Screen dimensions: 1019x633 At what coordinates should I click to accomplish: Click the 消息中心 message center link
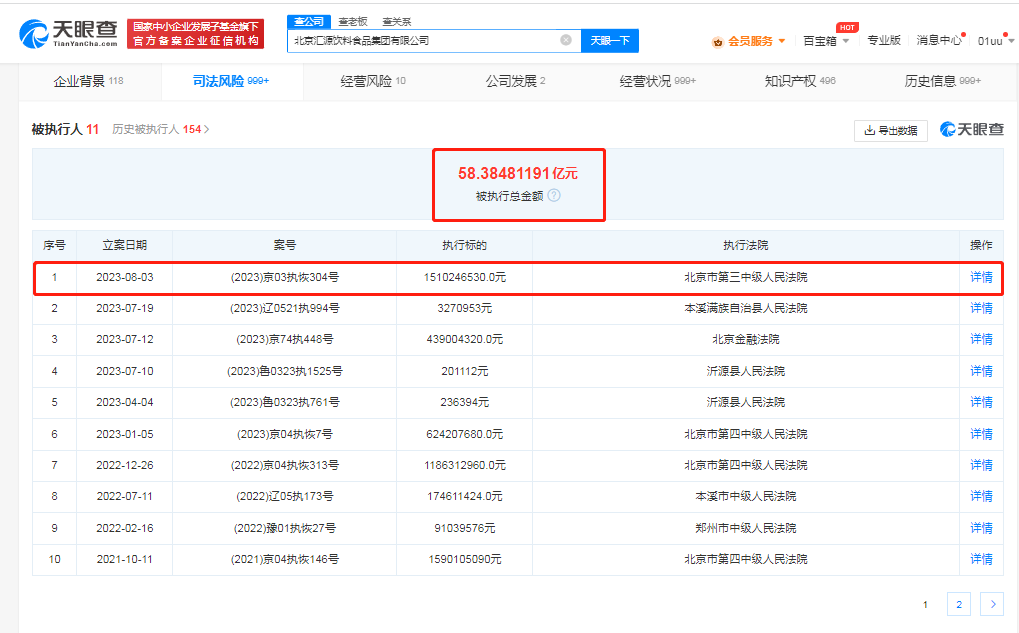coord(939,41)
